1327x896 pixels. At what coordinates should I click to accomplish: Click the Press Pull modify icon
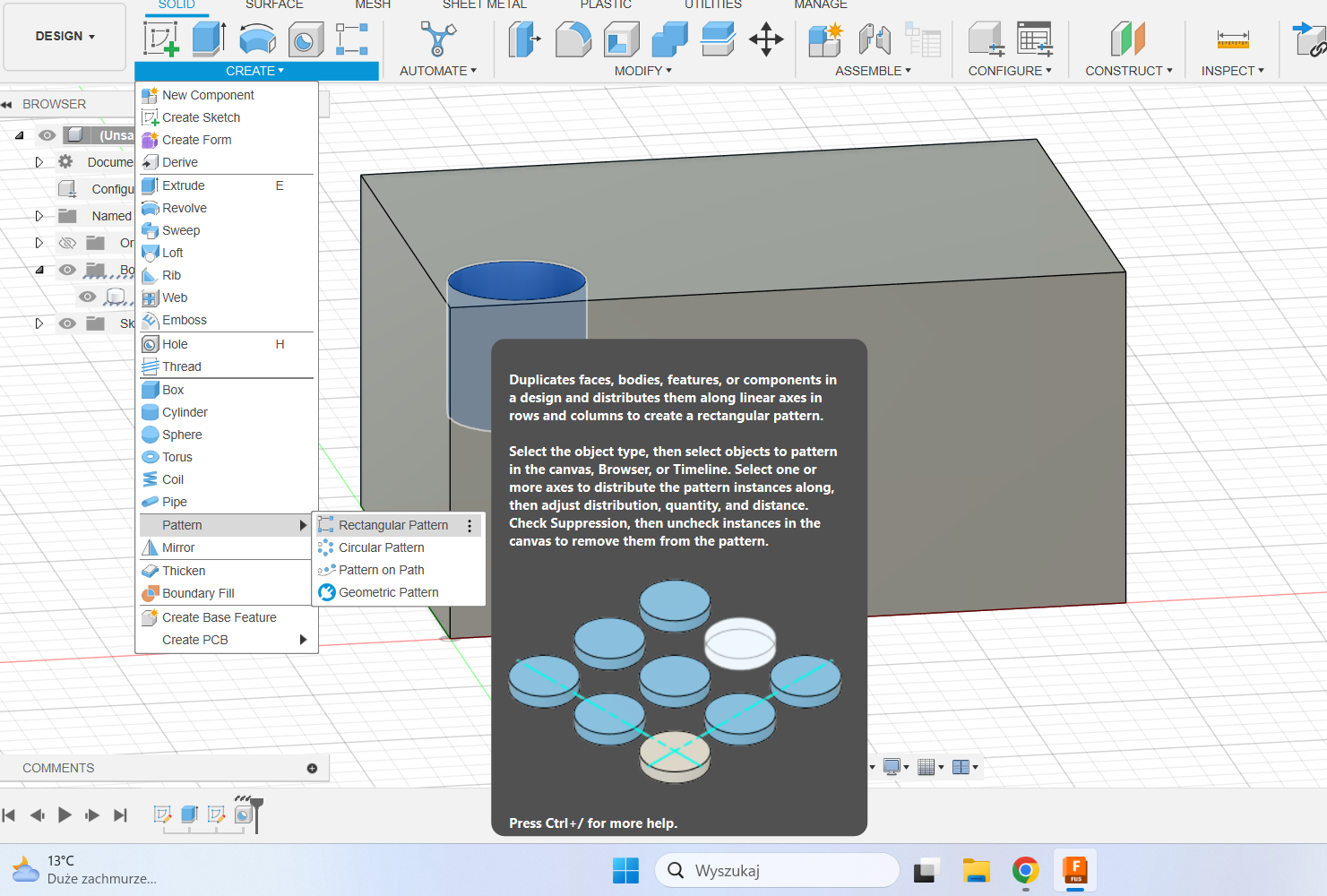pos(525,39)
